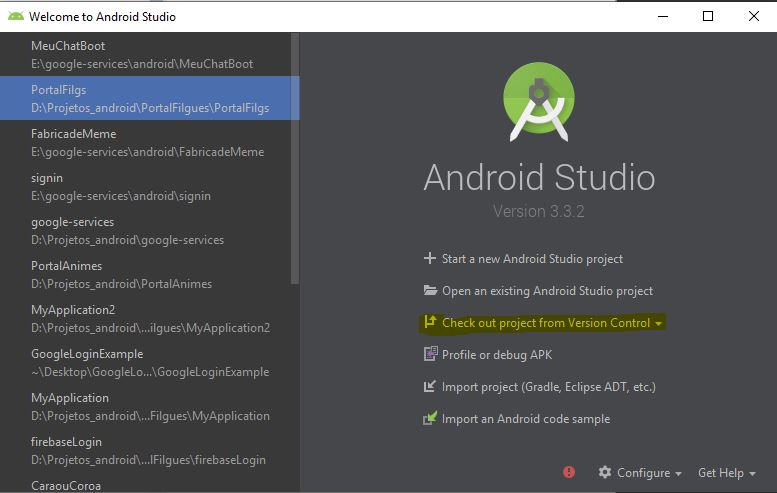Click the Version 3.3.2 text
The width and height of the screenshot is (777, 493).
coord(539,212)
